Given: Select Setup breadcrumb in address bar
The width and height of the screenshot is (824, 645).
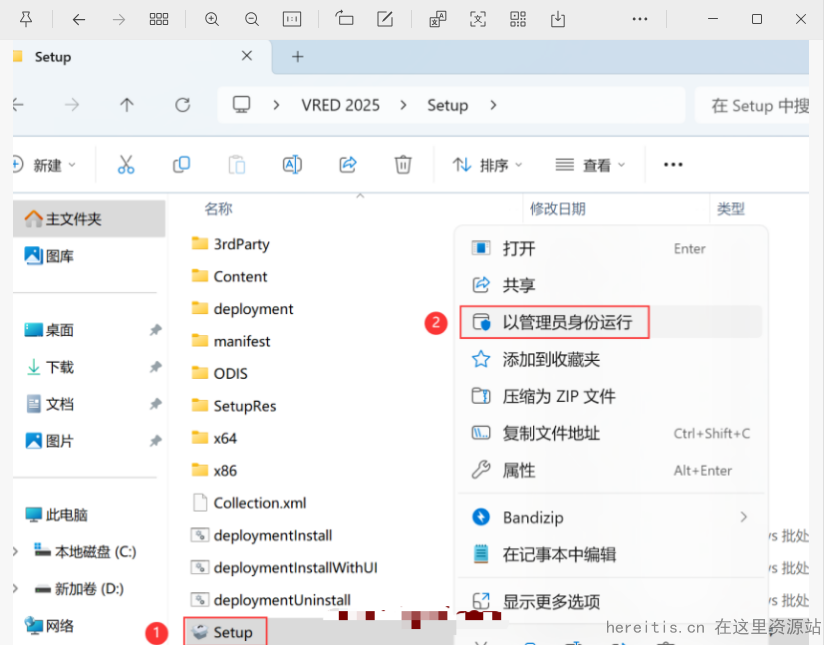Looking at the screenshot, I should [x=447, y=105].
